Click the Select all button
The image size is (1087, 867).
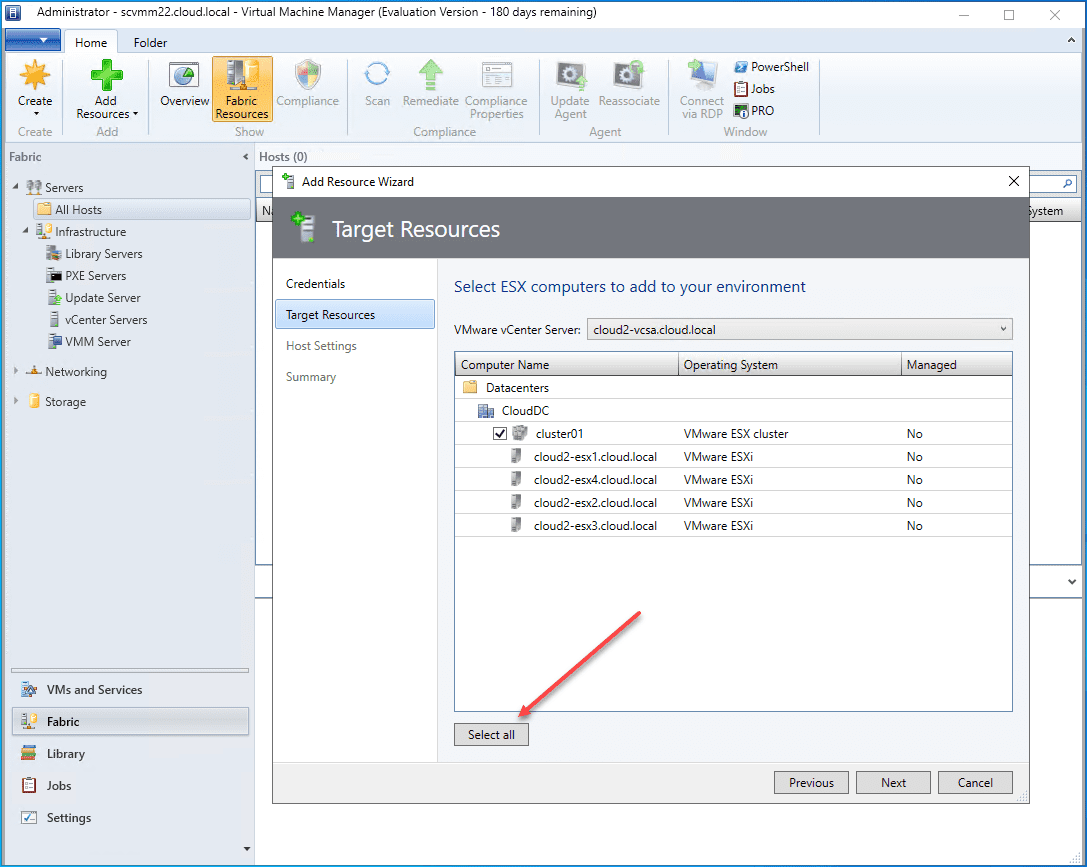[491, 735]
